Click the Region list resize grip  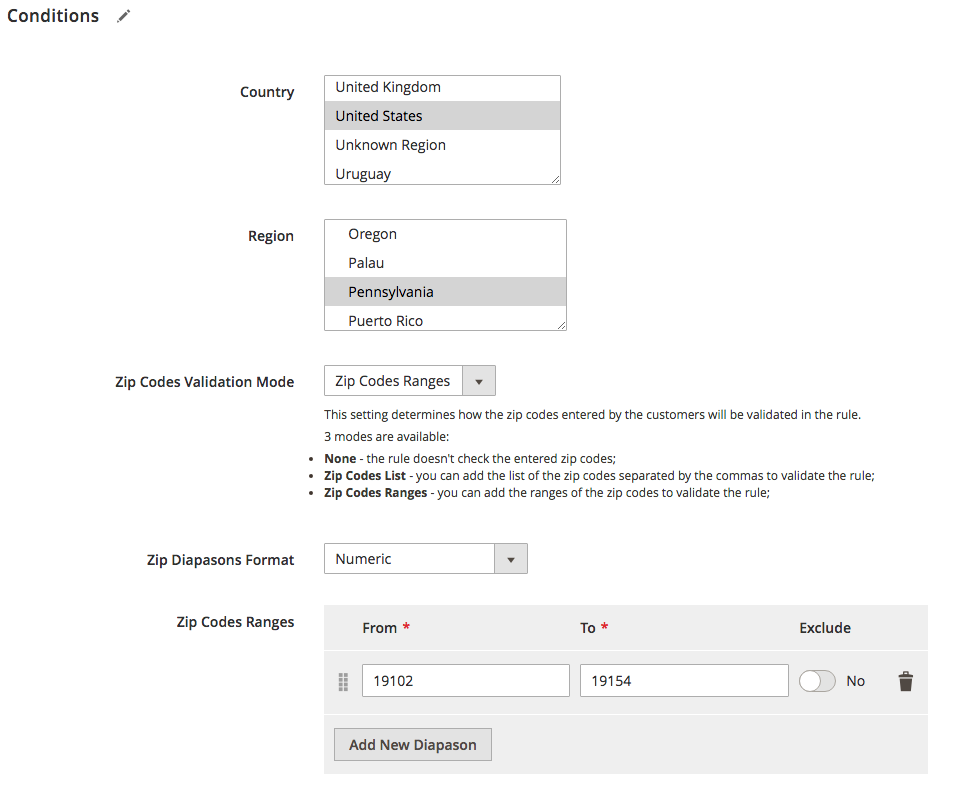[561, 325]
